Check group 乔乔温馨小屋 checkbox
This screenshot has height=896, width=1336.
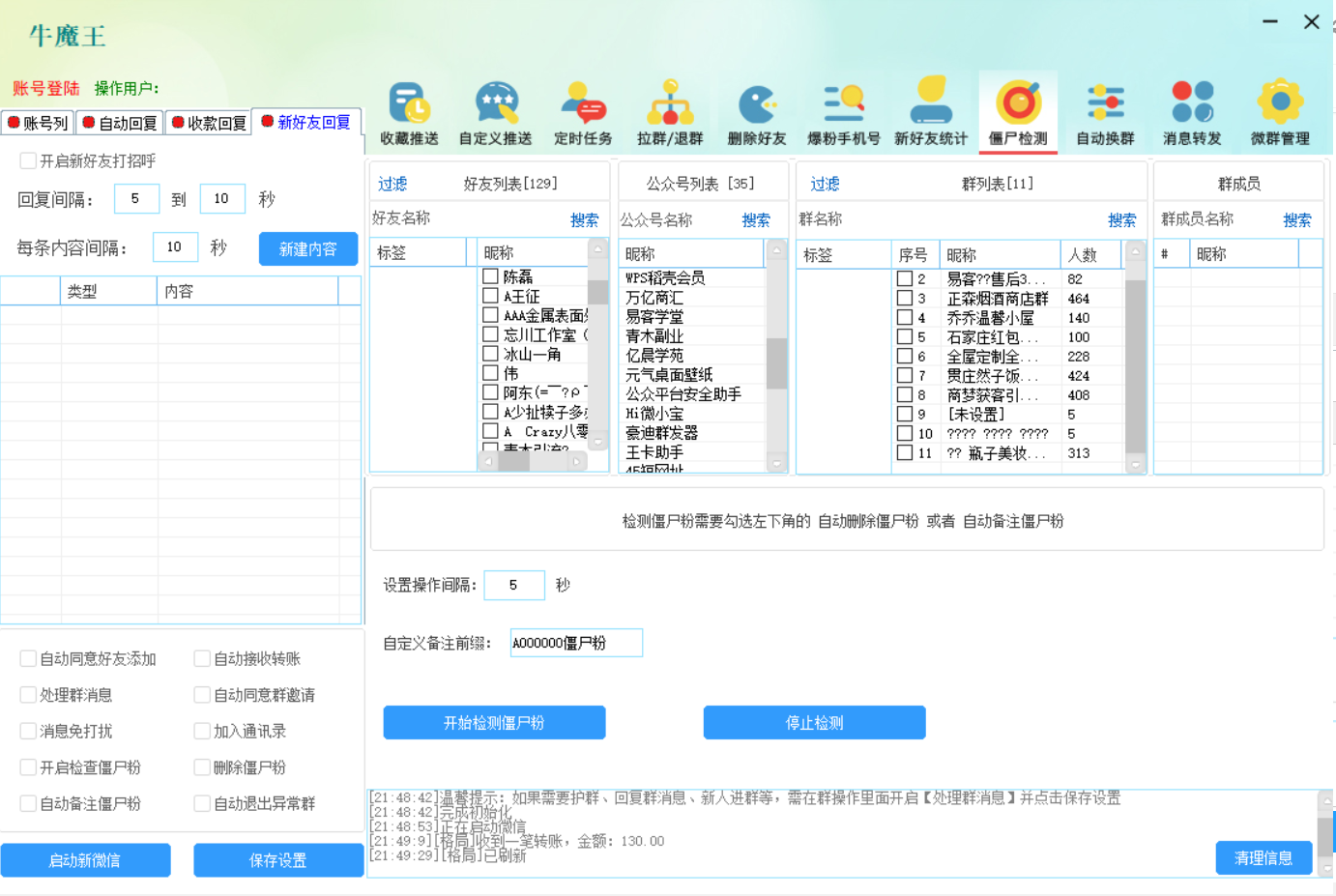pos(905,317)
